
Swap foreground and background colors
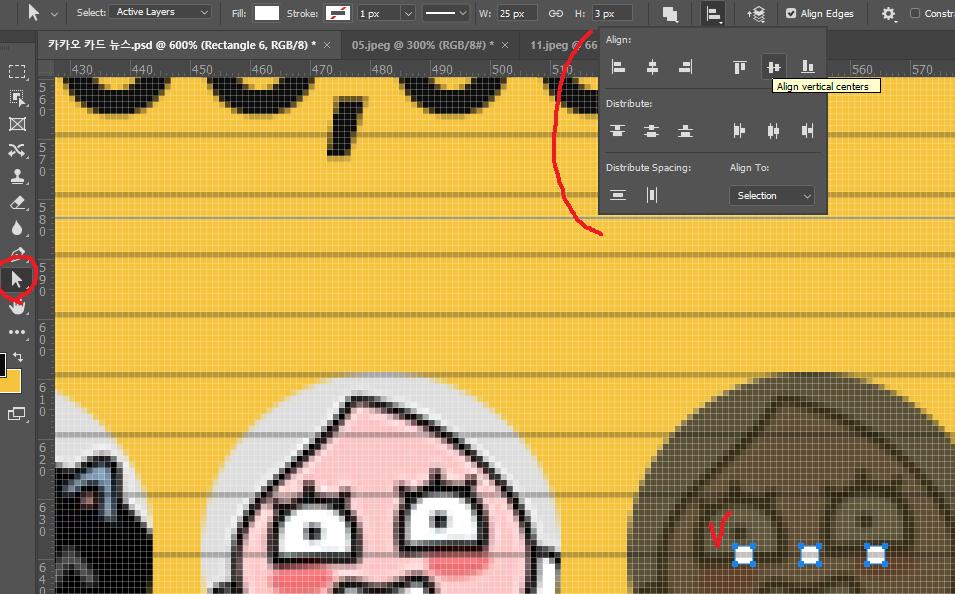tap(18, 358)
